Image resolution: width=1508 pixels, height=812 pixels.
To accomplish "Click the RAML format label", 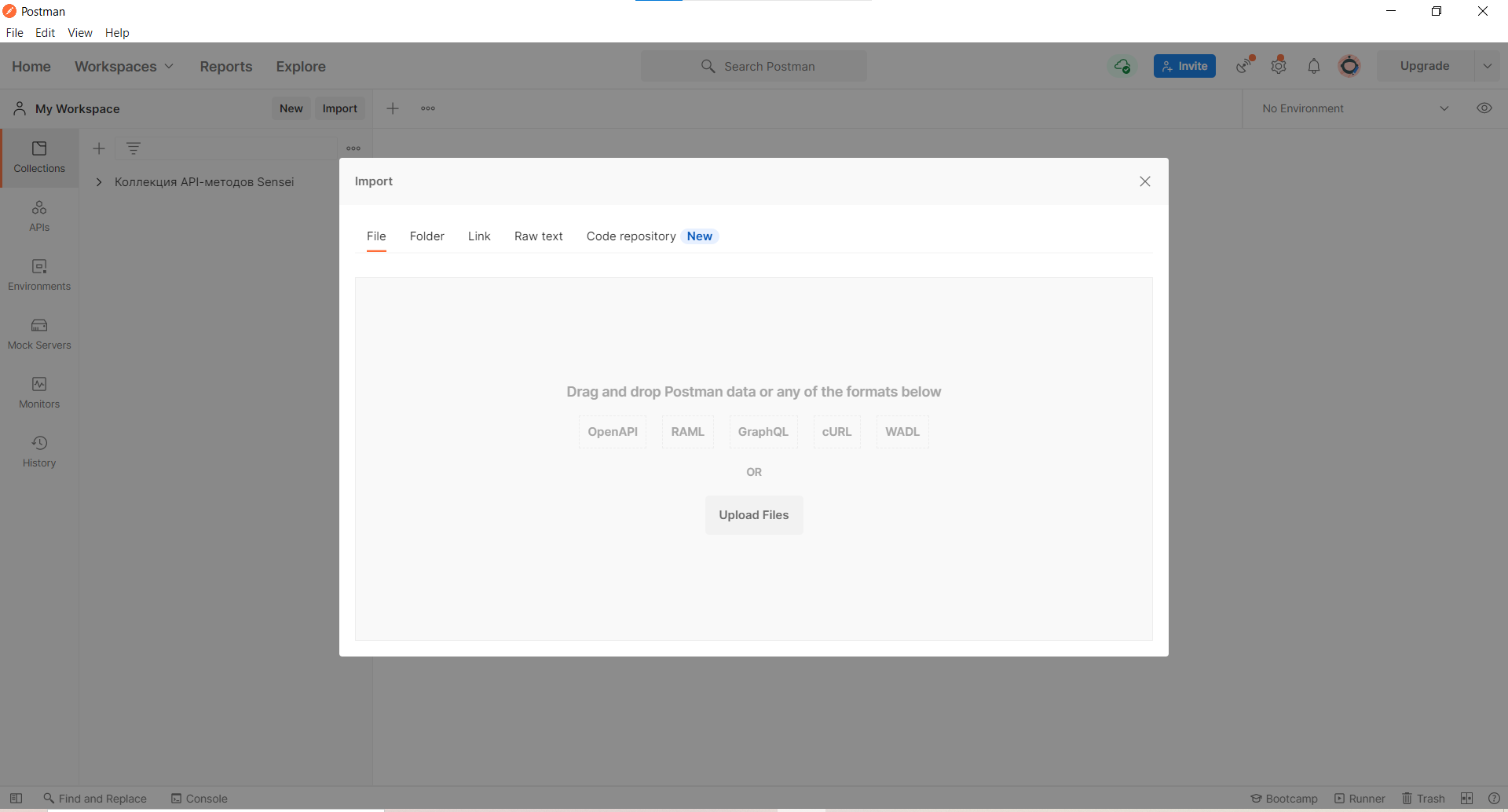I will [x=688, y=432].
